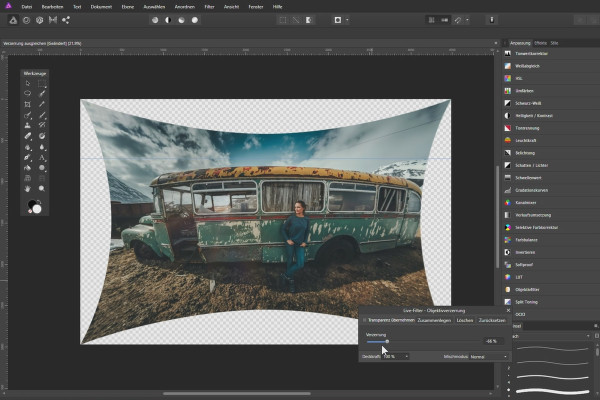The width and height of the screenshot is (600, 400).
Task: Select the Rectangular Marquee tool
Action: click(42, 83)
